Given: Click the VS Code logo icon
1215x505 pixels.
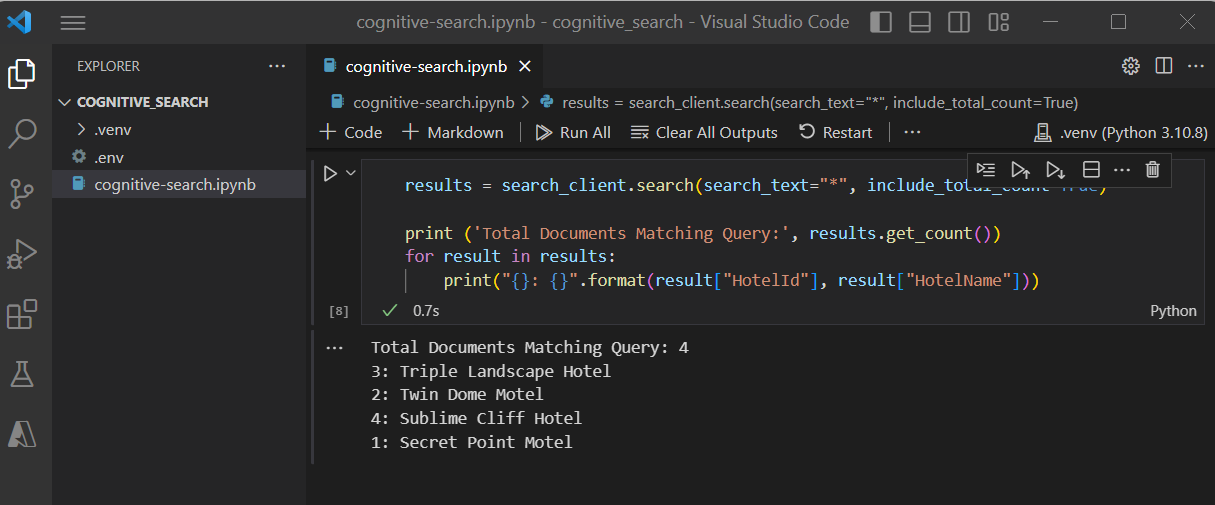Looking at the screenshot, I should tap(20, 22).
